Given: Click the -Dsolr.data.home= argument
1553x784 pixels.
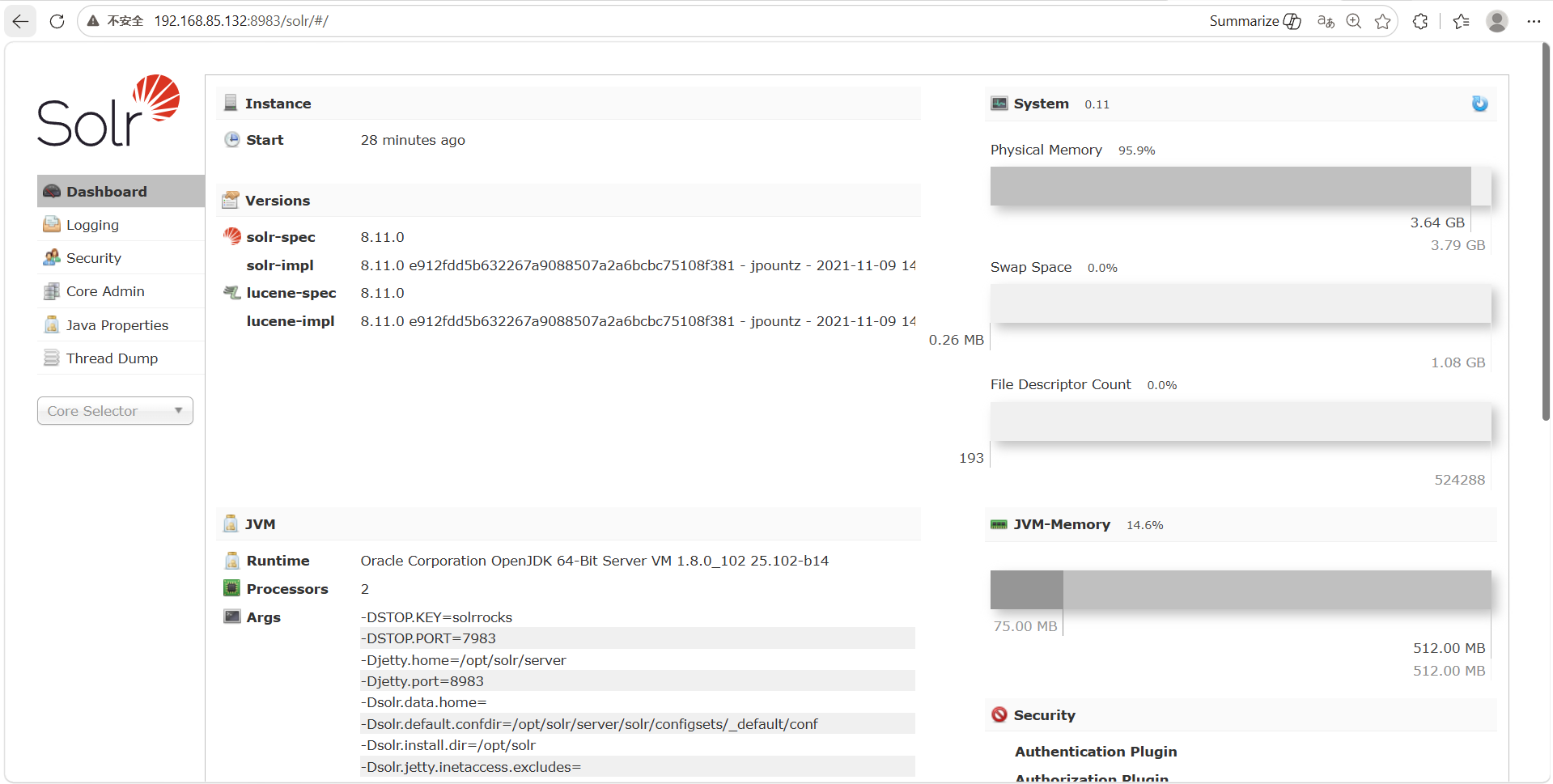Looking at the screenshot, I should pyautogui.click(x=423, y=702).
